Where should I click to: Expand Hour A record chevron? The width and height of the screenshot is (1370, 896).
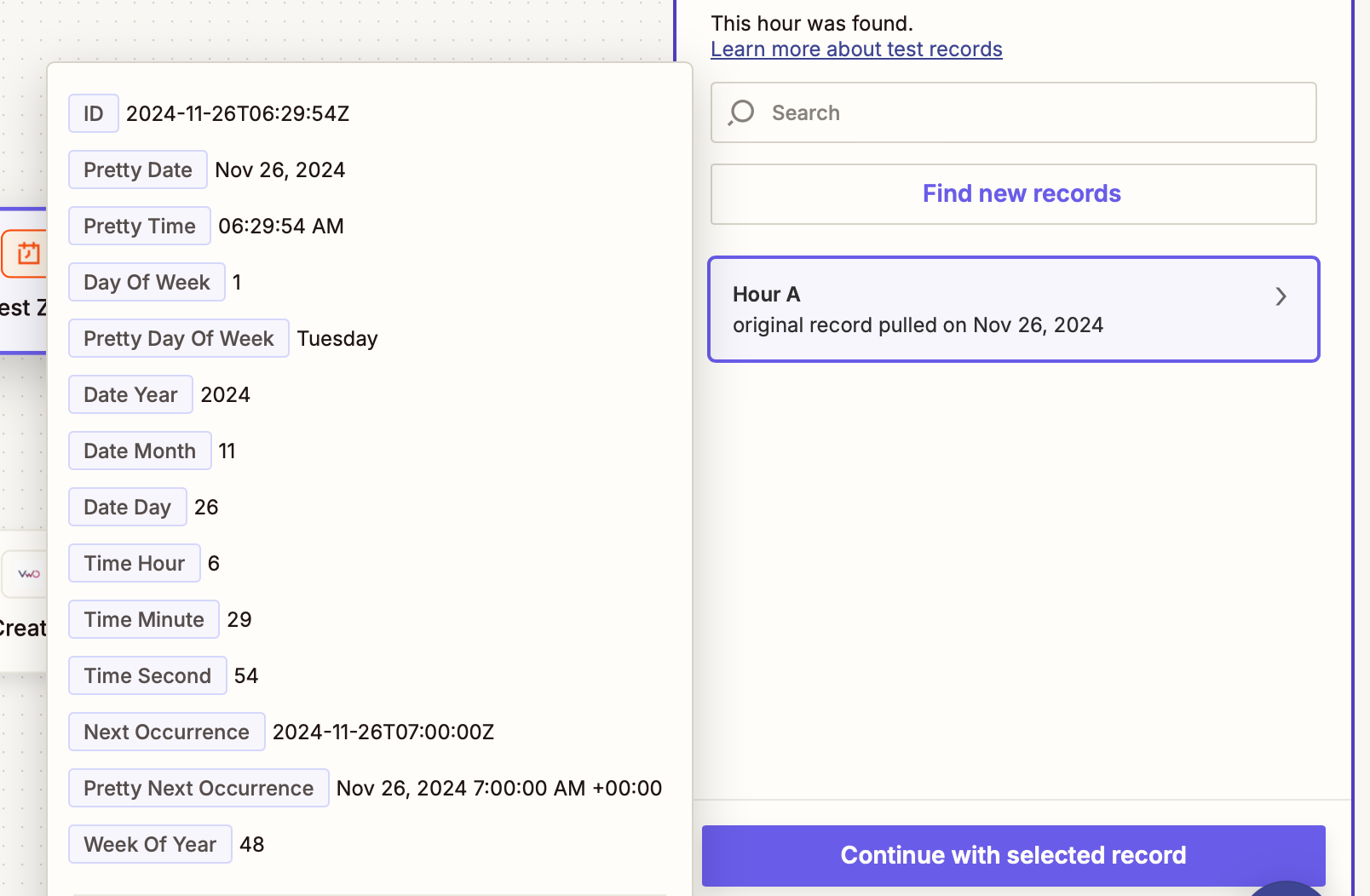point(1281,296)
